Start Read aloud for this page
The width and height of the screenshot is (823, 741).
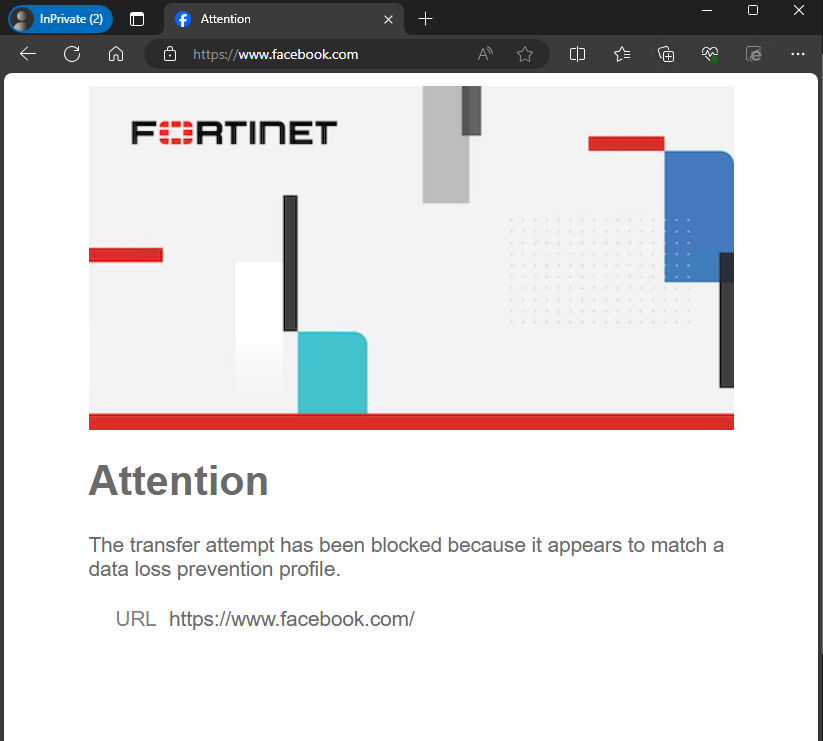484,54
